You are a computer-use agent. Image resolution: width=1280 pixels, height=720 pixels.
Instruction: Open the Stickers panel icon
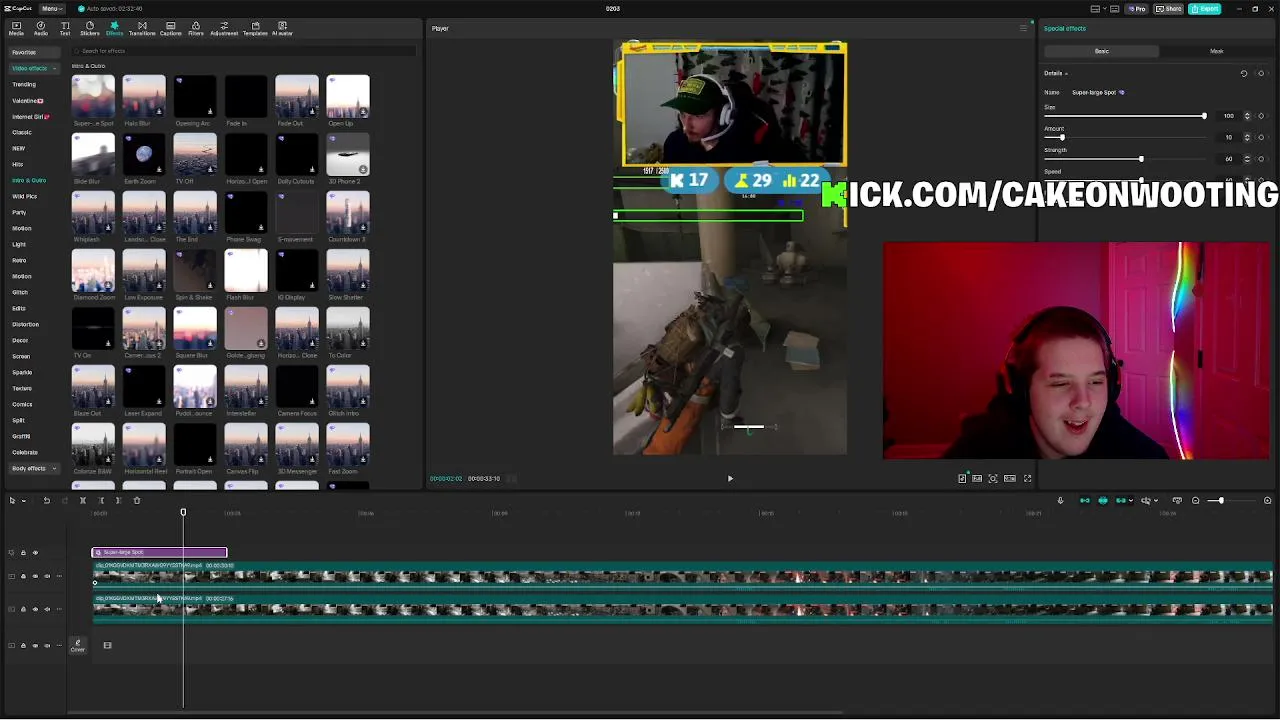click(x=90, y=28)
